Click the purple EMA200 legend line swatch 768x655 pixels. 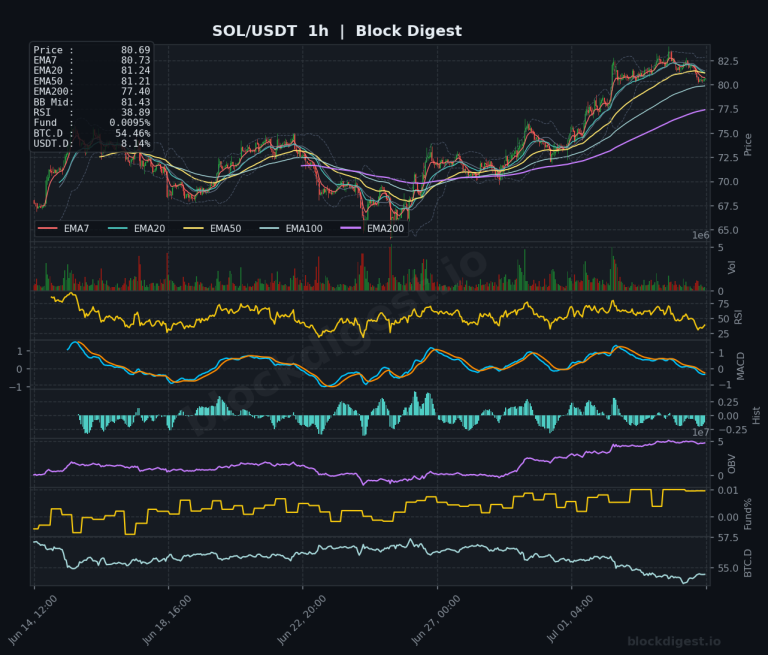click(351, 228)
